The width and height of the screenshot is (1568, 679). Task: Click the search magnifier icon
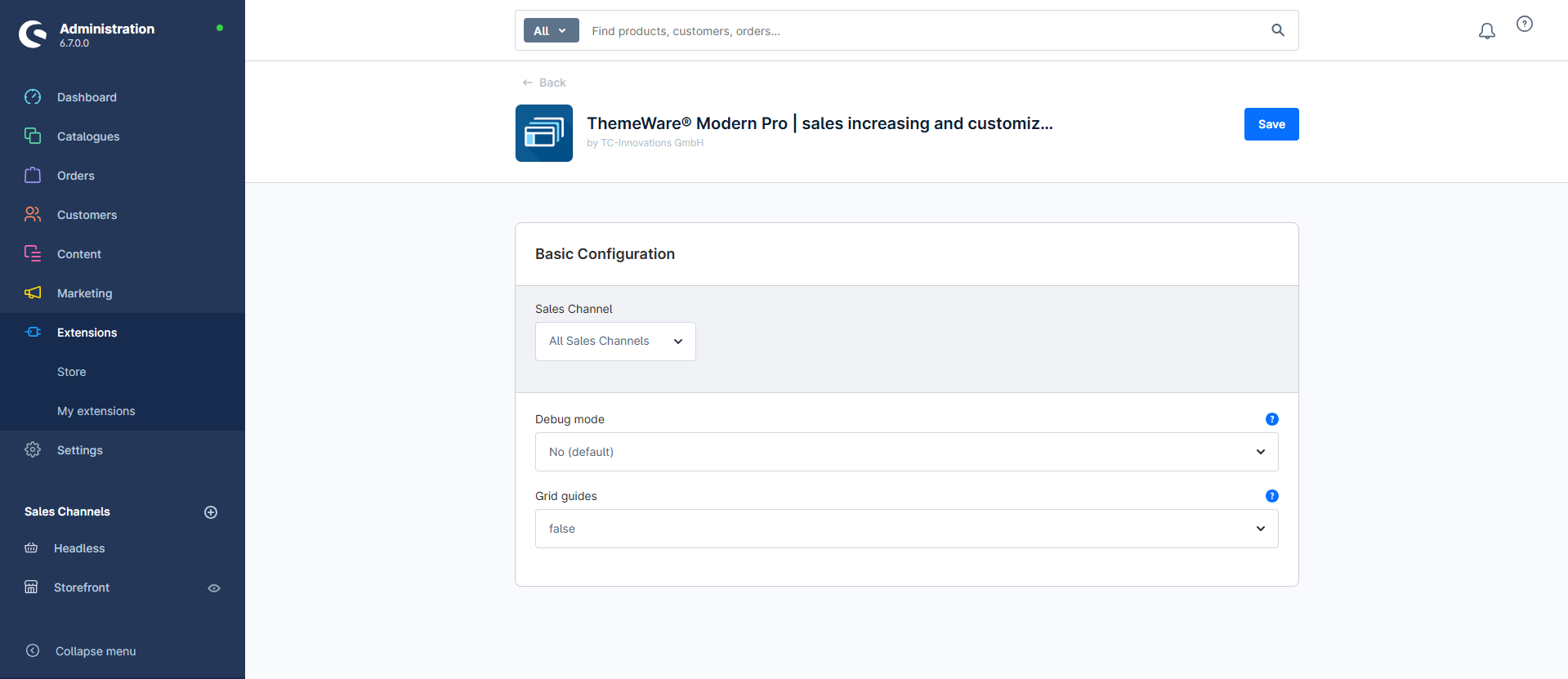pos(1278,30)
